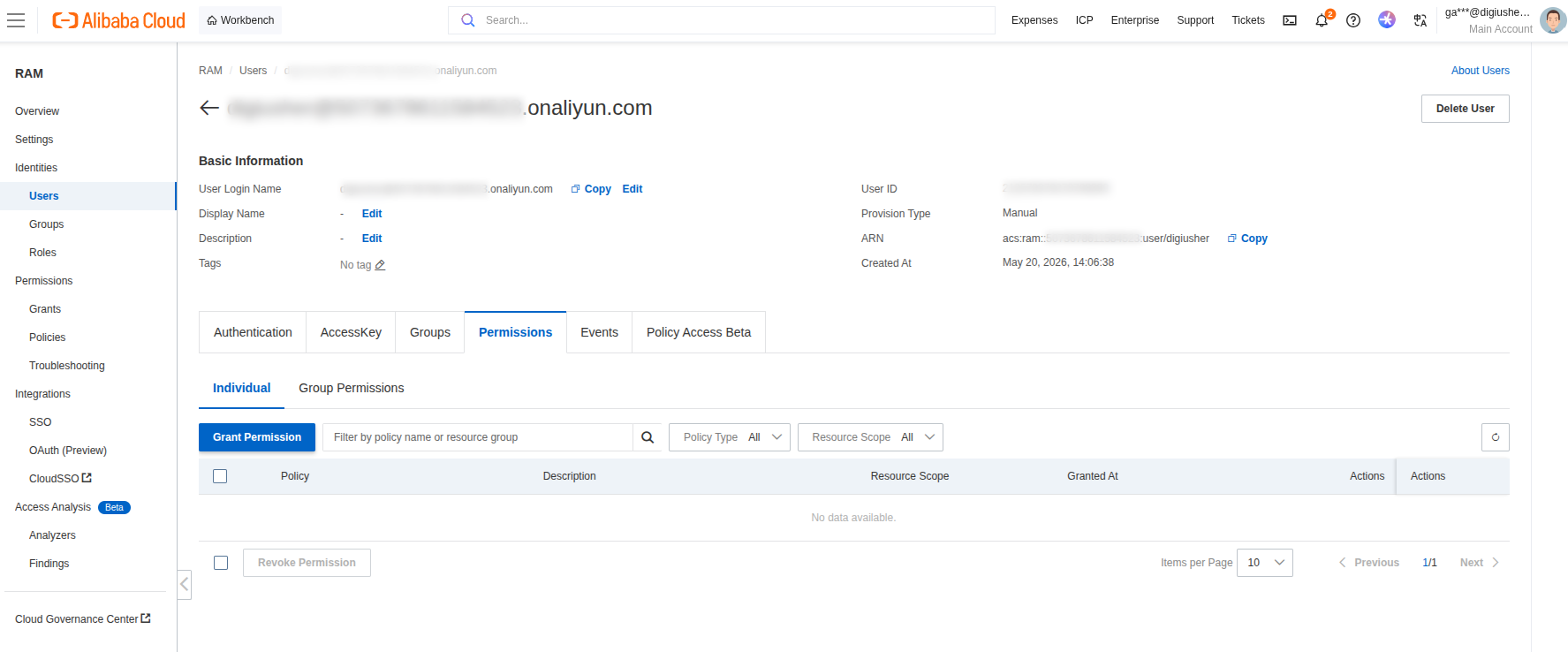Screen dimensions: 1568x652
Task: Open Overview in the sidebar
Action: pyautogui.click(x=37, y=111)
